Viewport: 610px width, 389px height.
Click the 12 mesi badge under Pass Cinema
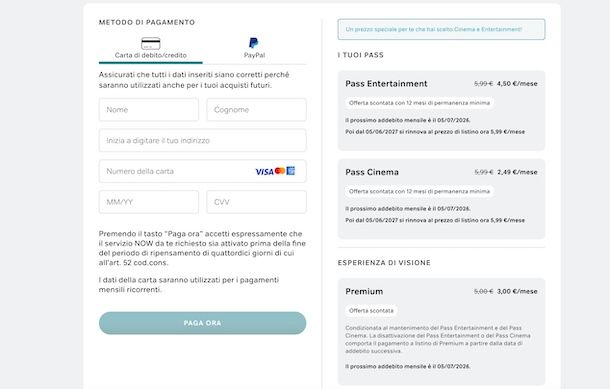tap(419, 191)
